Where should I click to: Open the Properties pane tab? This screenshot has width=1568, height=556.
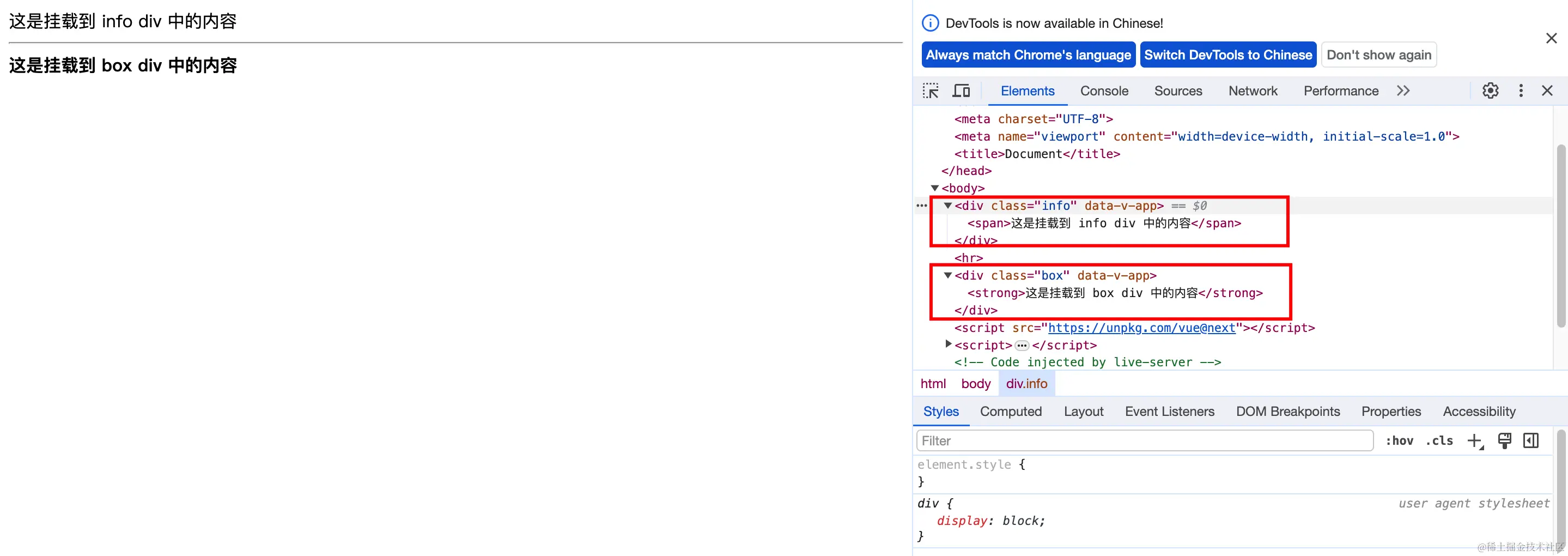pyautogui.click(x=1391, y=412)
